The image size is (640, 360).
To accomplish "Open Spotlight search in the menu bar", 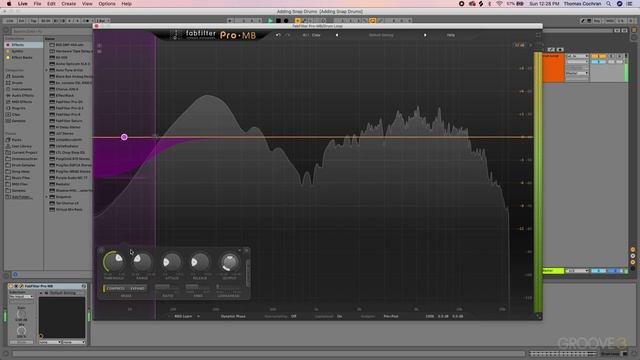I will [608, 4].
